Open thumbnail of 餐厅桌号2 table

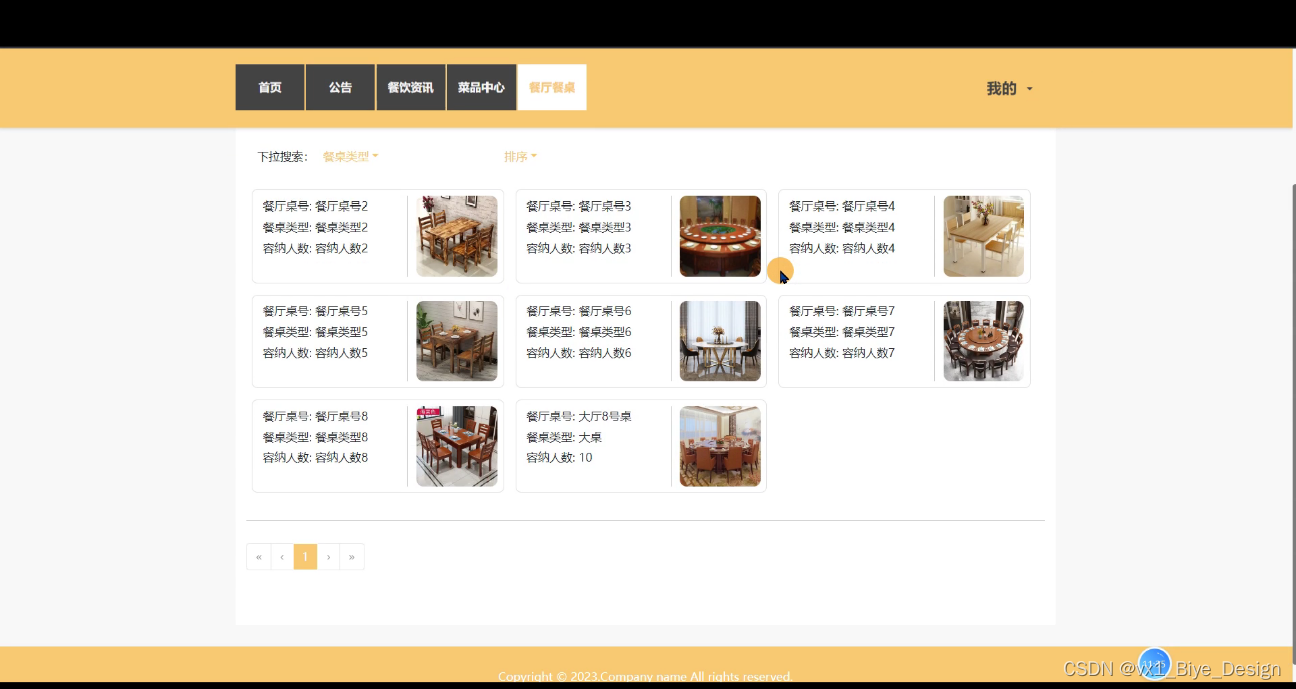tap(457, 236)
